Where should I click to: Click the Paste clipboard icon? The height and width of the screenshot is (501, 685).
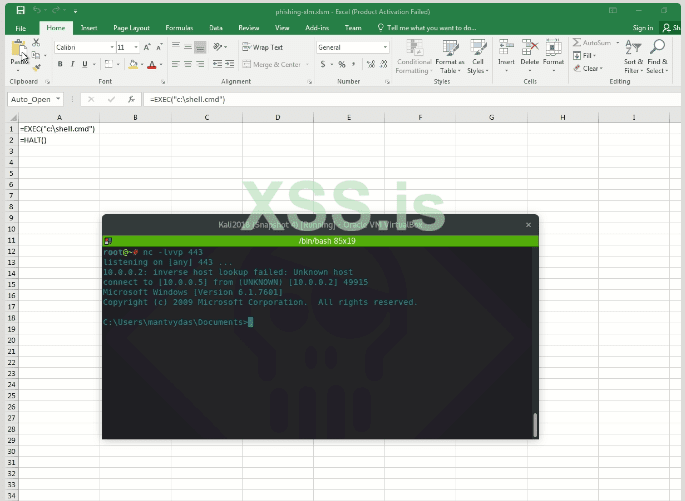(19, 49)
